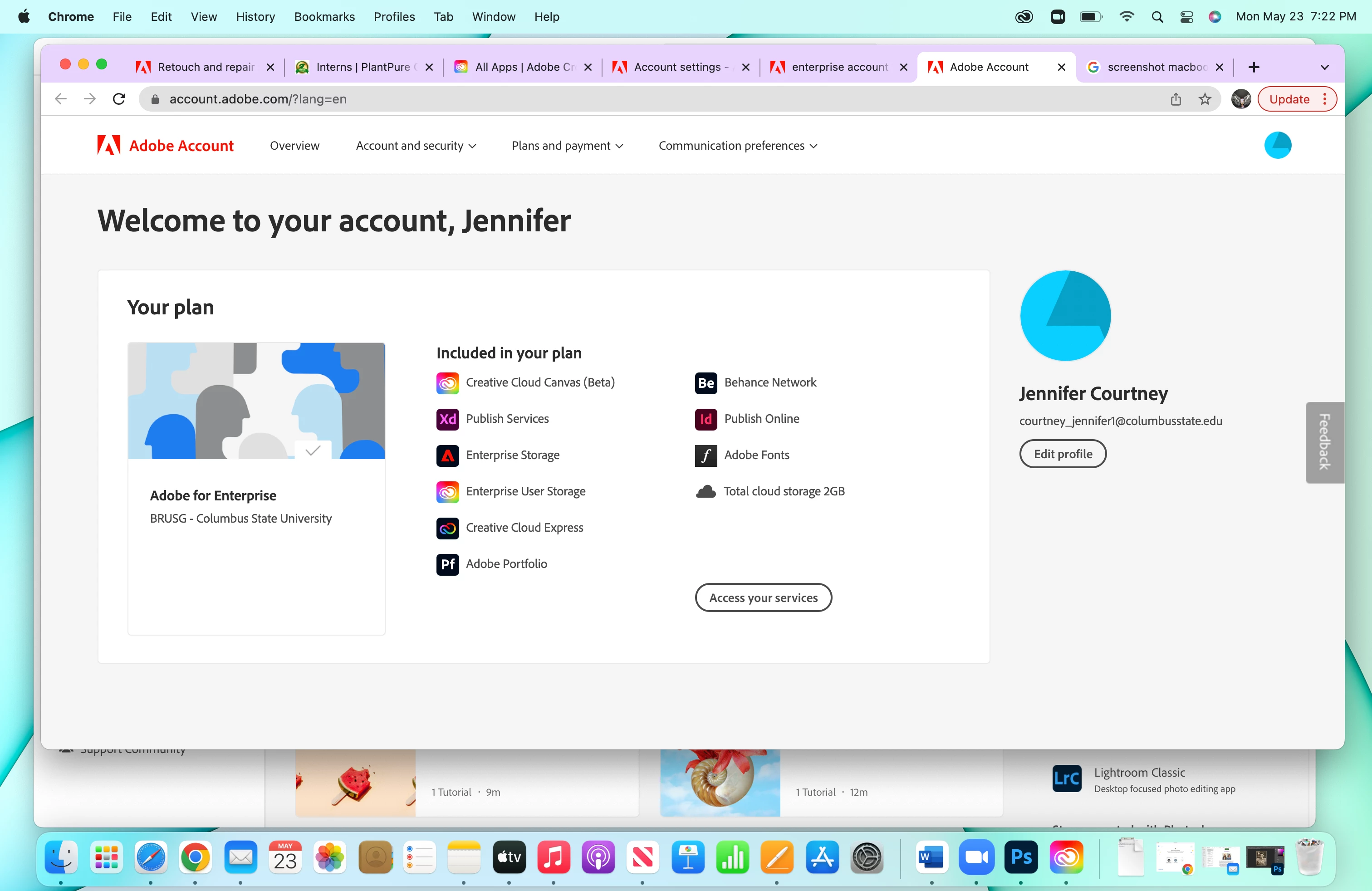Click the Access your services button

763,597
